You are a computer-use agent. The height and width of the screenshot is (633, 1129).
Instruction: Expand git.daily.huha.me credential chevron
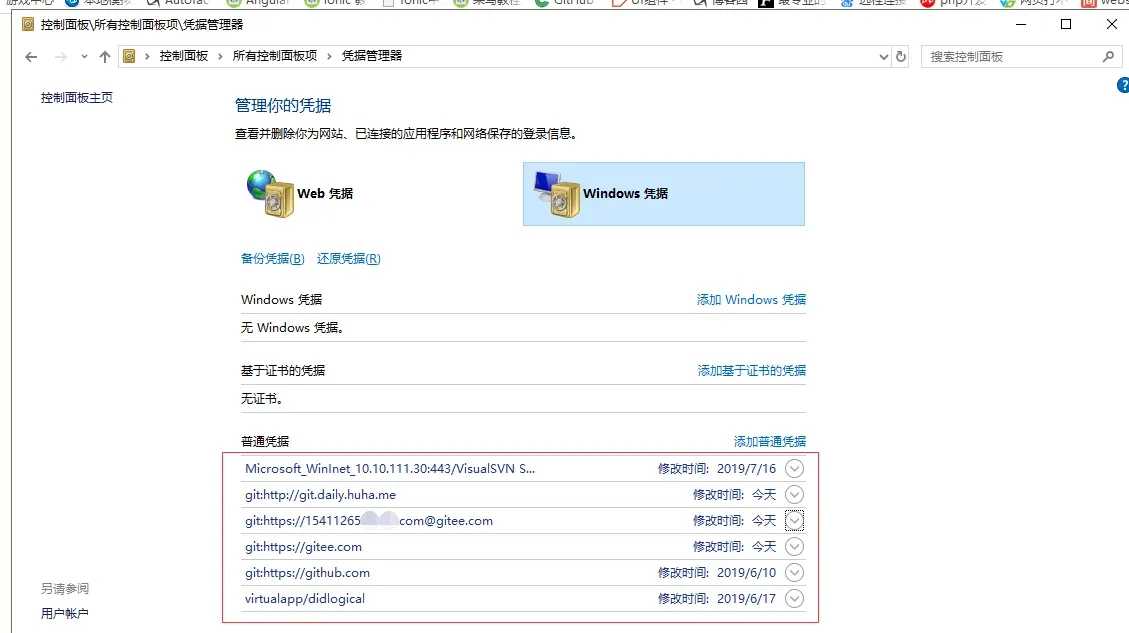coord(794,495)
